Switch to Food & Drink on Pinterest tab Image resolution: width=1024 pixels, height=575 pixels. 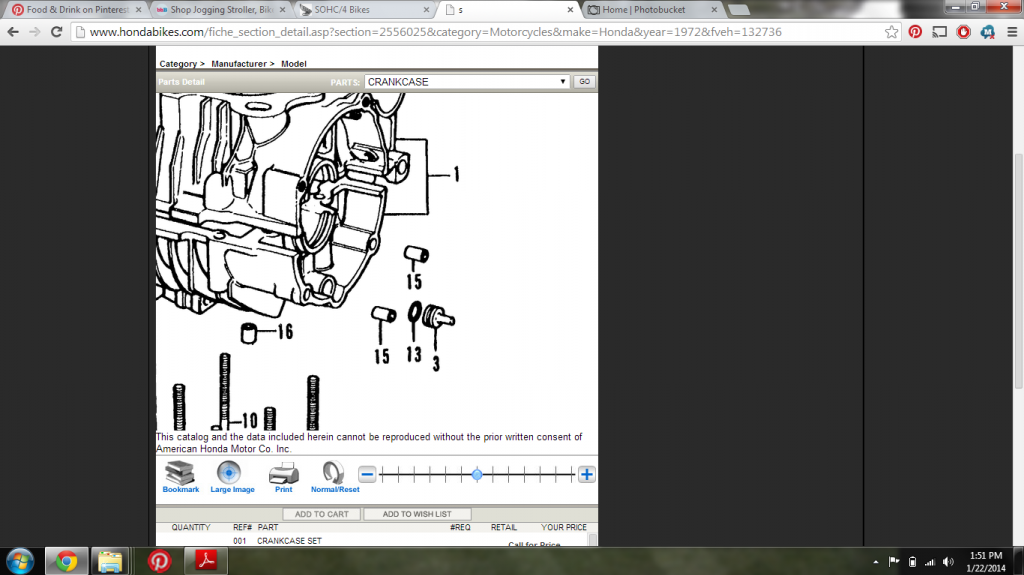click(x=76, y=10)
